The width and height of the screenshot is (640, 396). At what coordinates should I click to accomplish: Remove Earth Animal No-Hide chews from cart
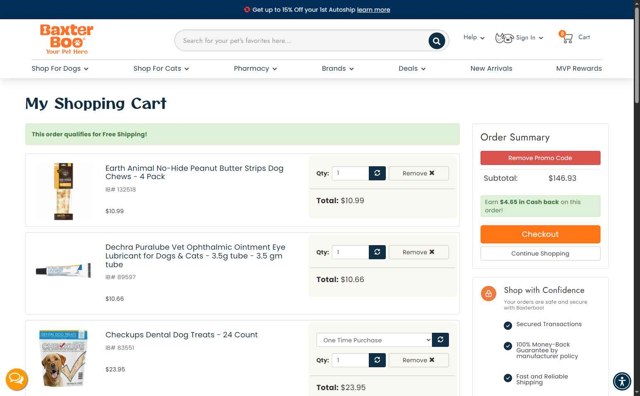(x=418, y=173)
